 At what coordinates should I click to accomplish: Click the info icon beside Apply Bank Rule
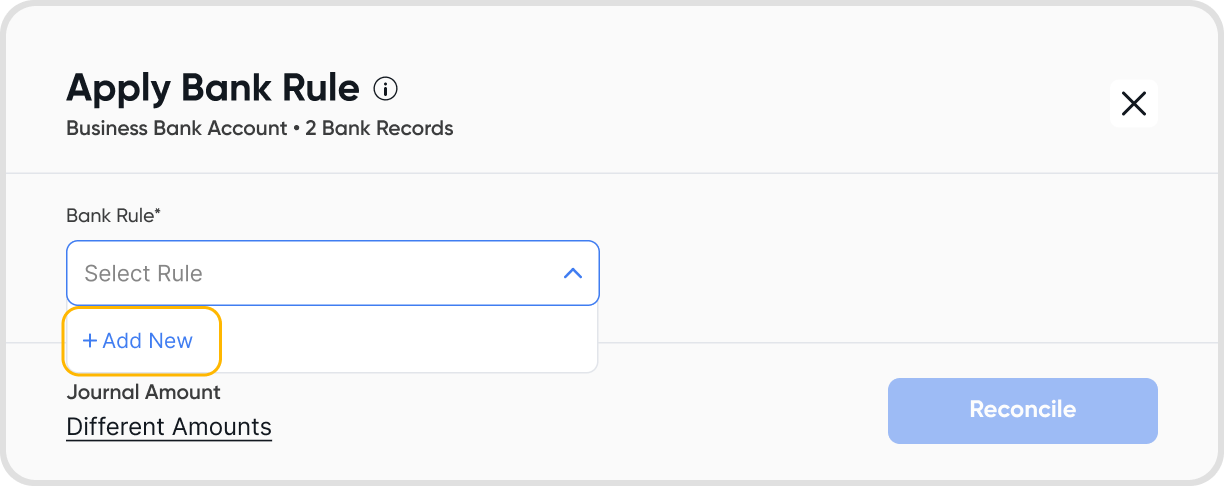tap(386, 89)
